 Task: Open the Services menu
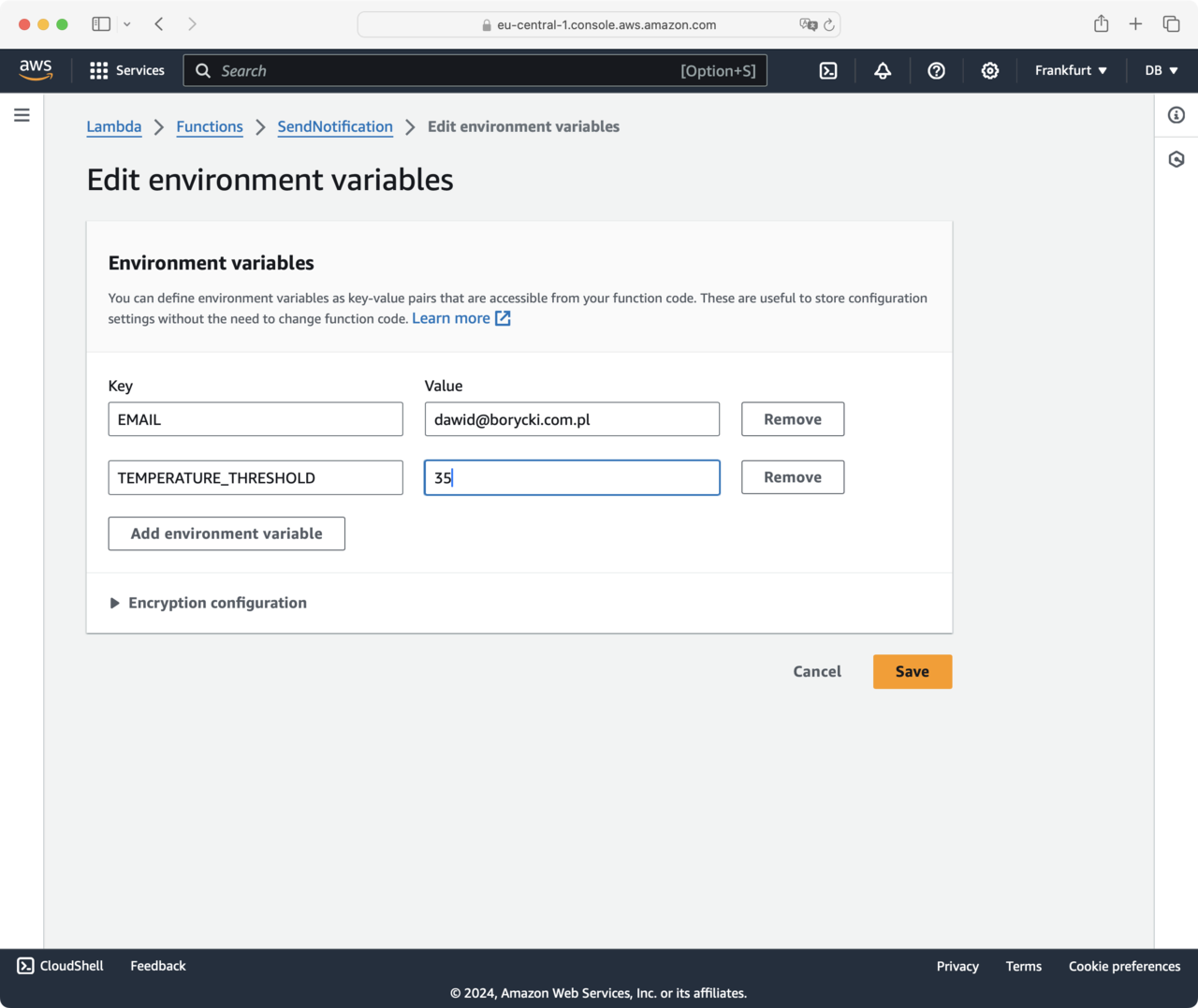coord(127,71)
